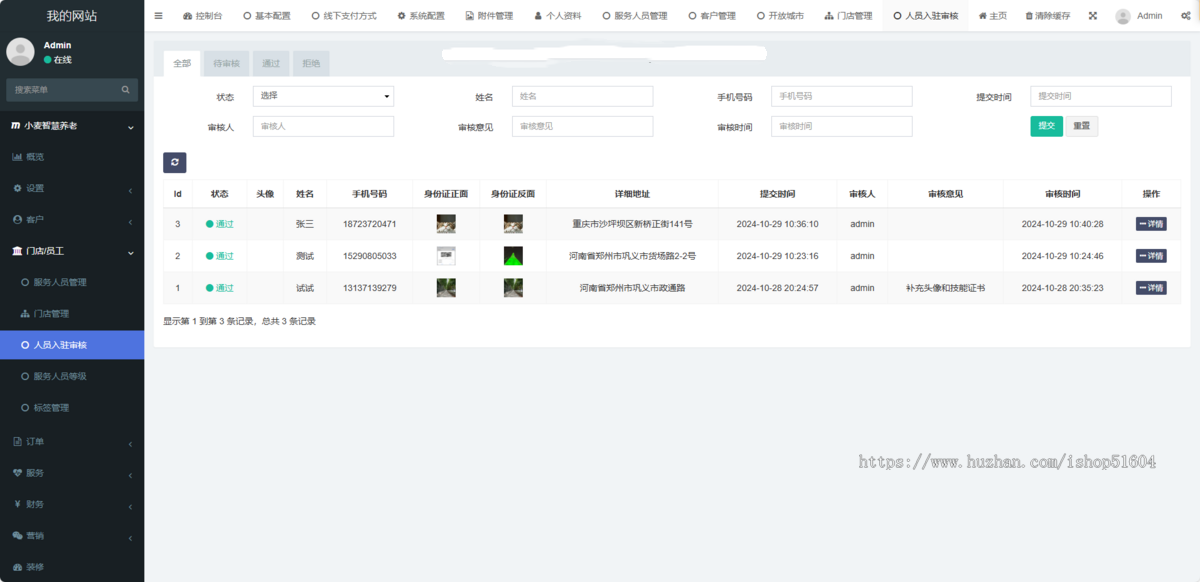This screenshot has width=1200, height=582.
Task: Switch to 开放城市 tab
Action: (780, 16)
